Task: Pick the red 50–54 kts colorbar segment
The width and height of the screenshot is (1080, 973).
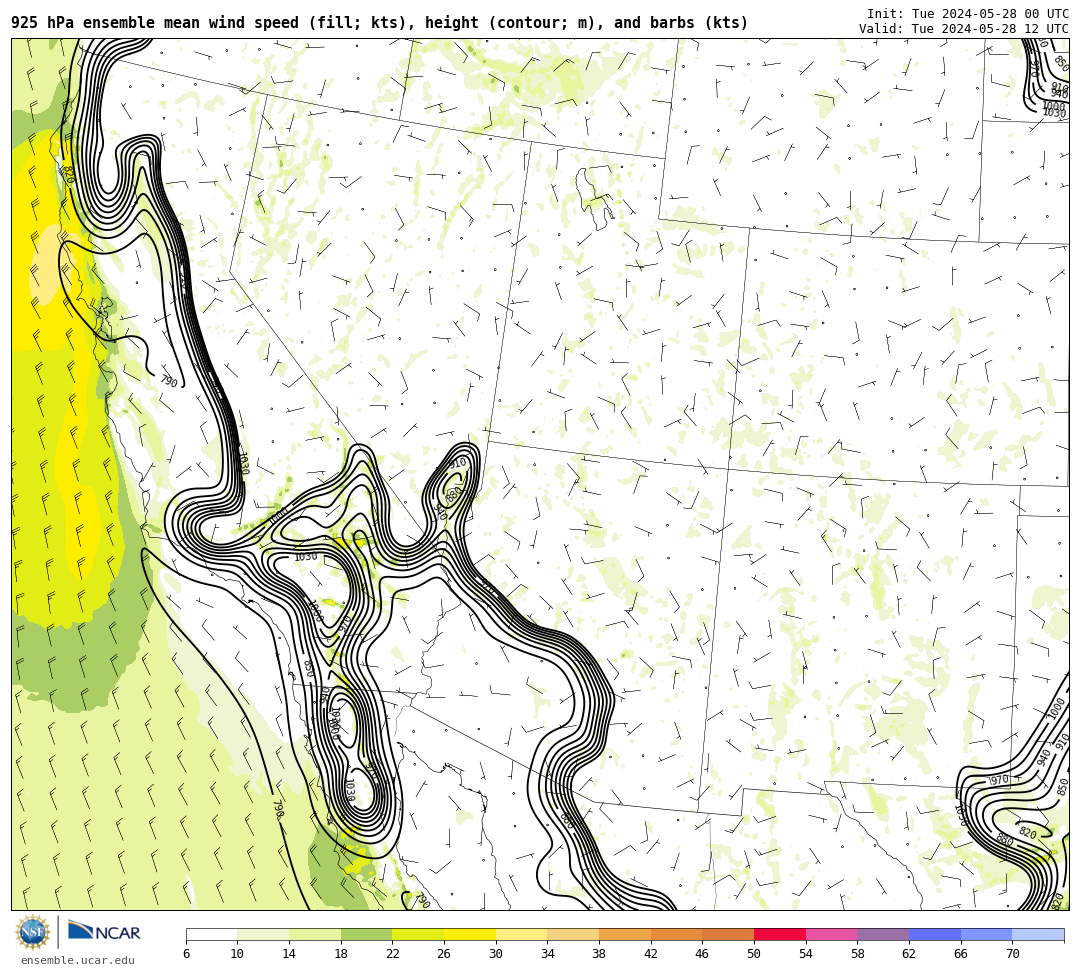Action: click(780, 934)
